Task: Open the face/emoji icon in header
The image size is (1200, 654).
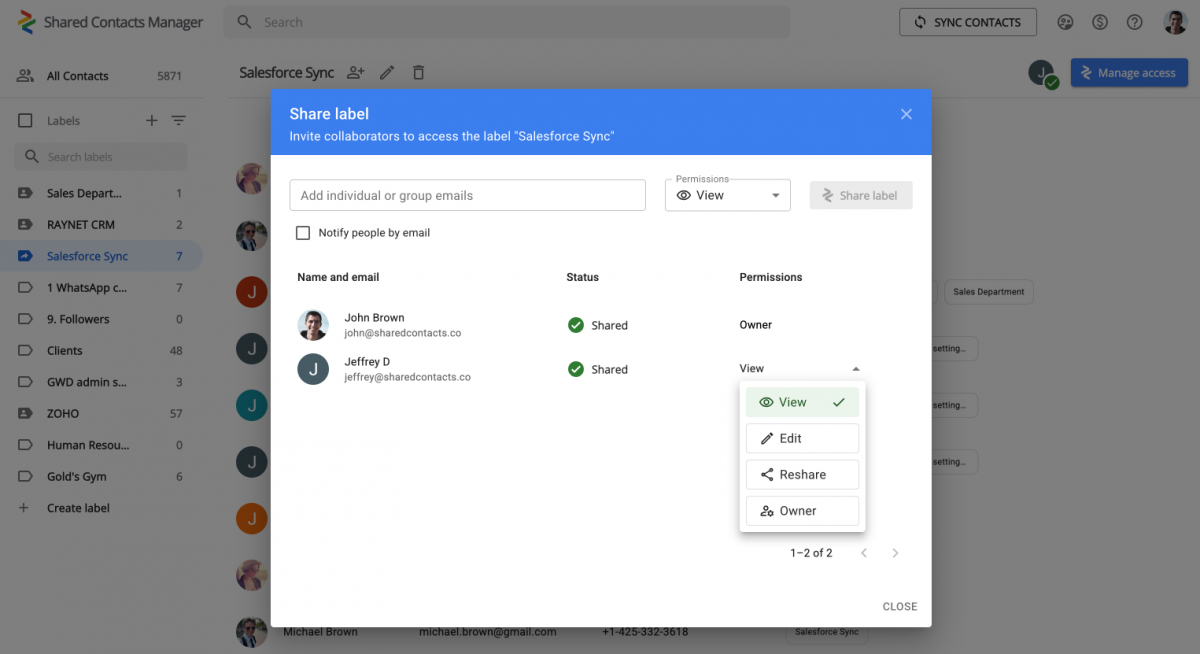Action: [1065, 22]
